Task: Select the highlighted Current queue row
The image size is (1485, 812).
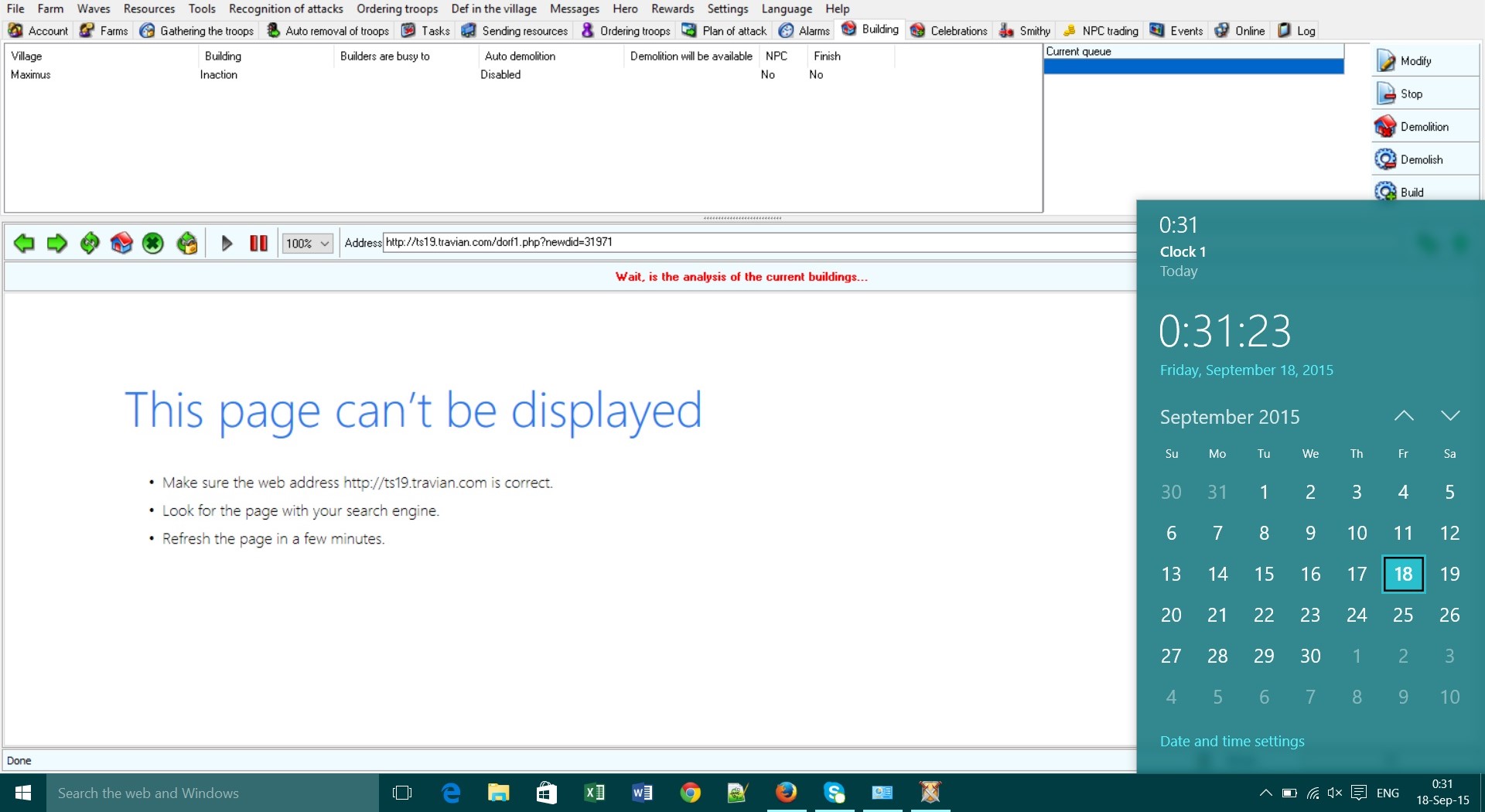Action: pos(1193,67)
